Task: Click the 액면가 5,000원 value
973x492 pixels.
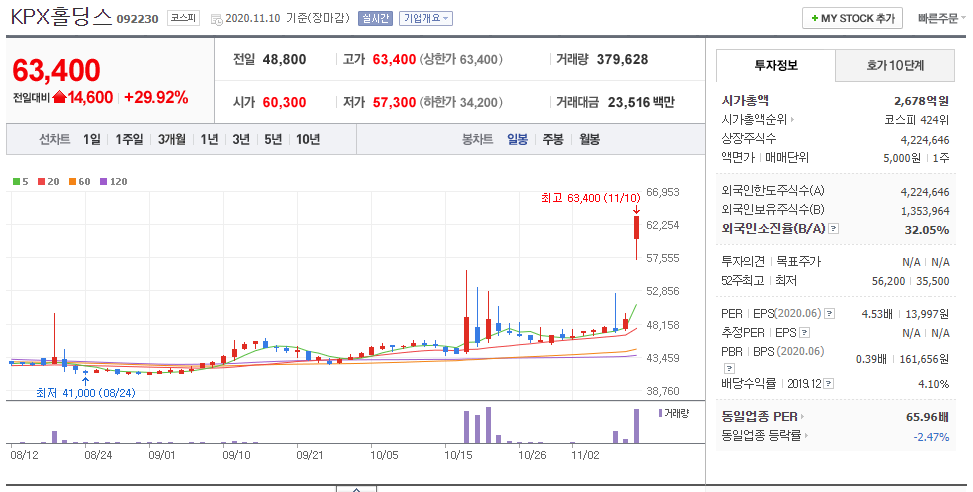Action: pyautogui.click(x=902, y=158)
